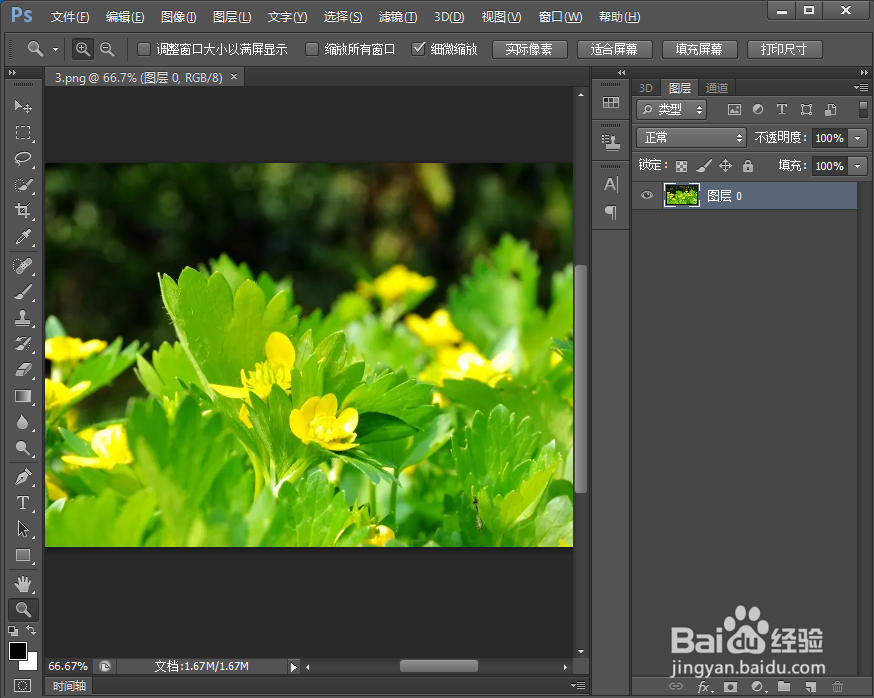Select the Crop tool

pyautogui.click(x=22, y=211)
